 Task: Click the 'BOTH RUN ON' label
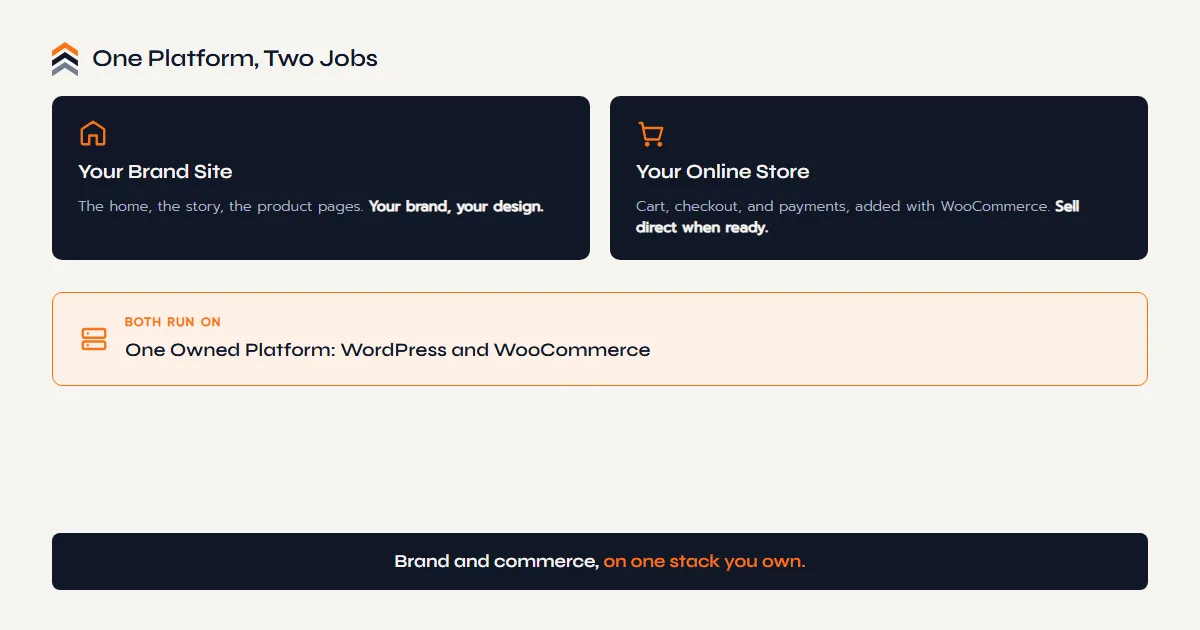tap(173, 322)
